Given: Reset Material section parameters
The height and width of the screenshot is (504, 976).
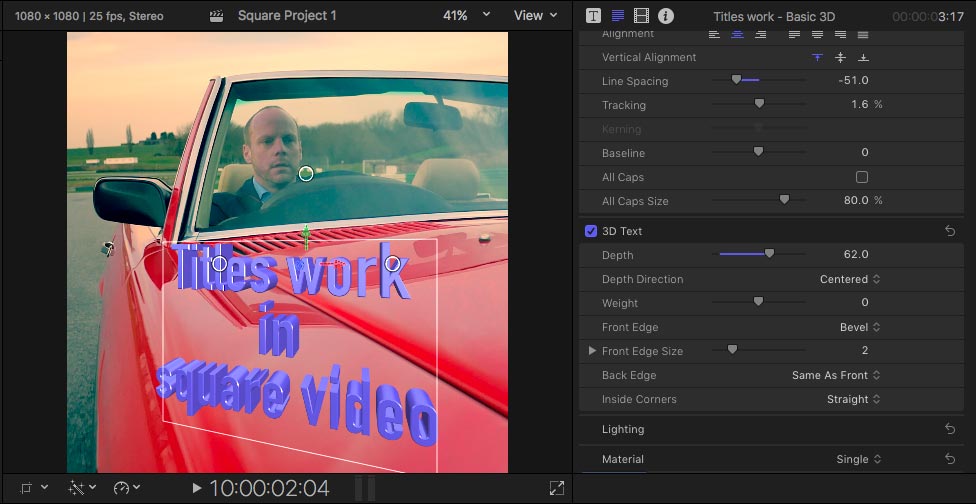Looking at the screenshot, I should click(950, 459).
